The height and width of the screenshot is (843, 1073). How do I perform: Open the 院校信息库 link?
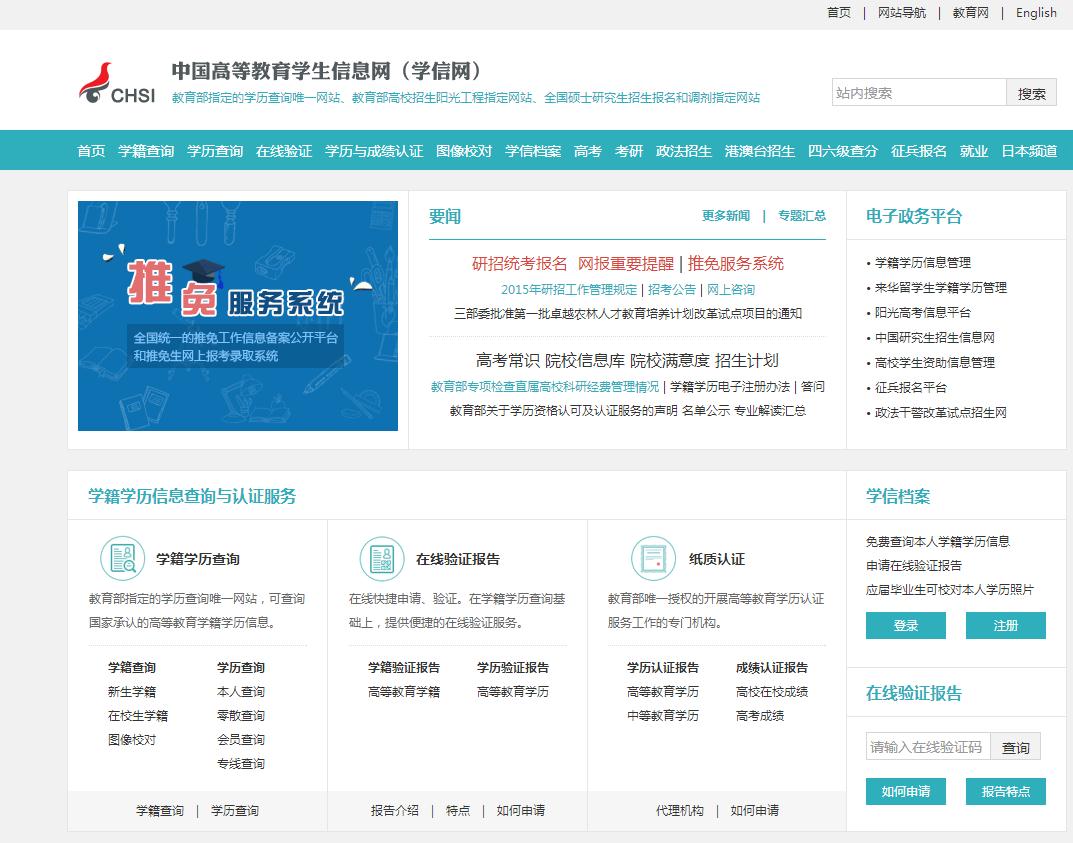(585, 361)
